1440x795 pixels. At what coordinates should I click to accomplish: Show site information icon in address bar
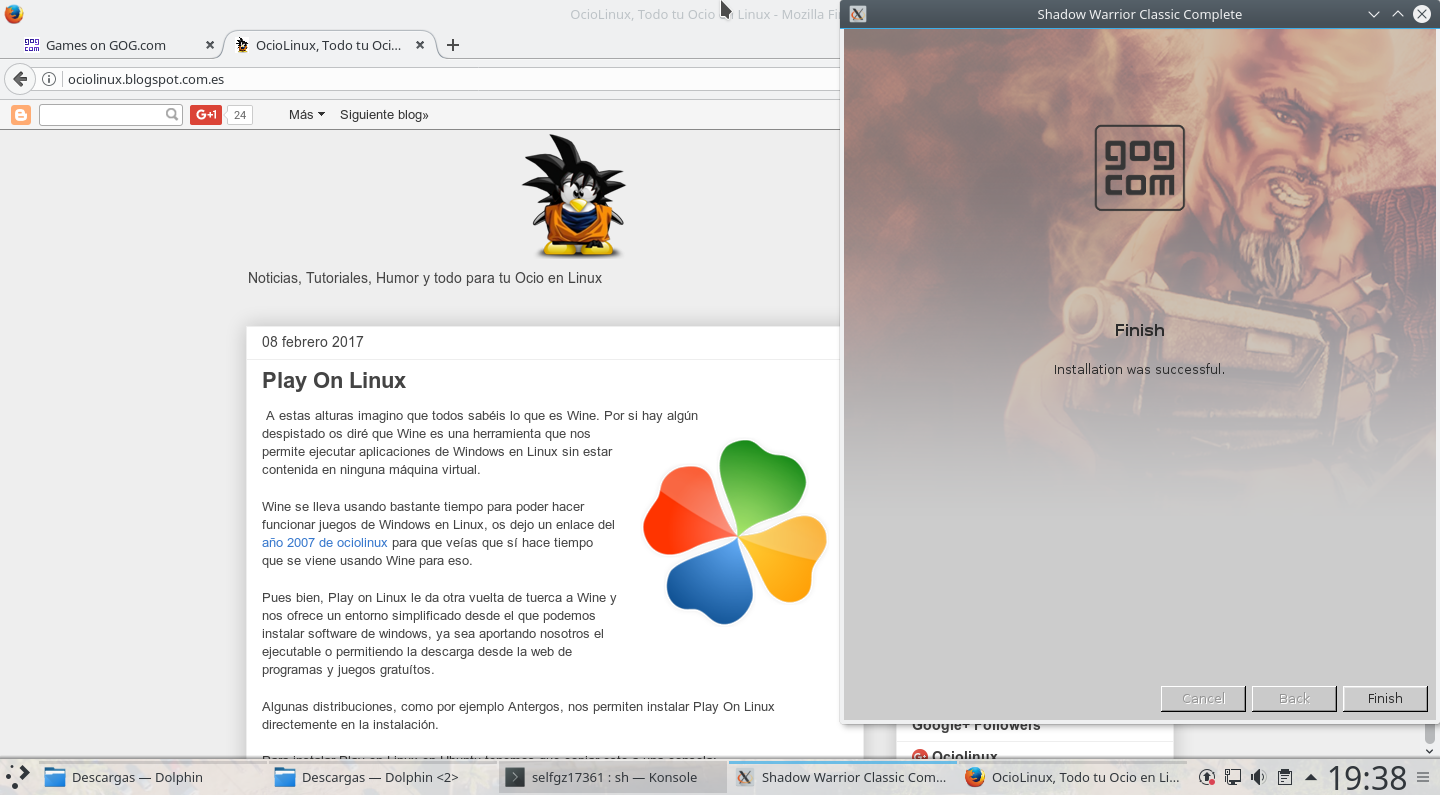click(49, 79)
